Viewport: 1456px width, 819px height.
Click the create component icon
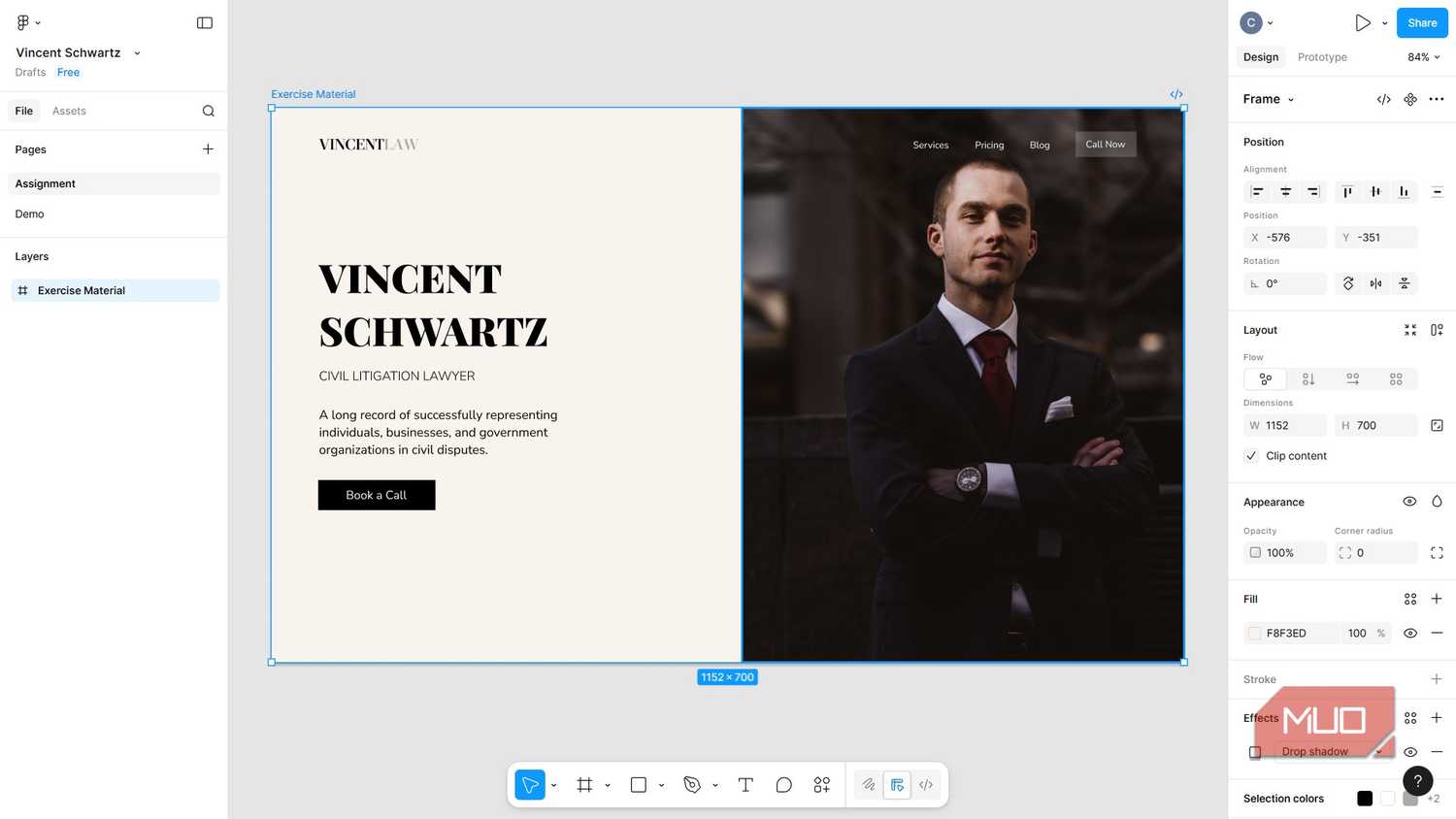(1410, 99)
